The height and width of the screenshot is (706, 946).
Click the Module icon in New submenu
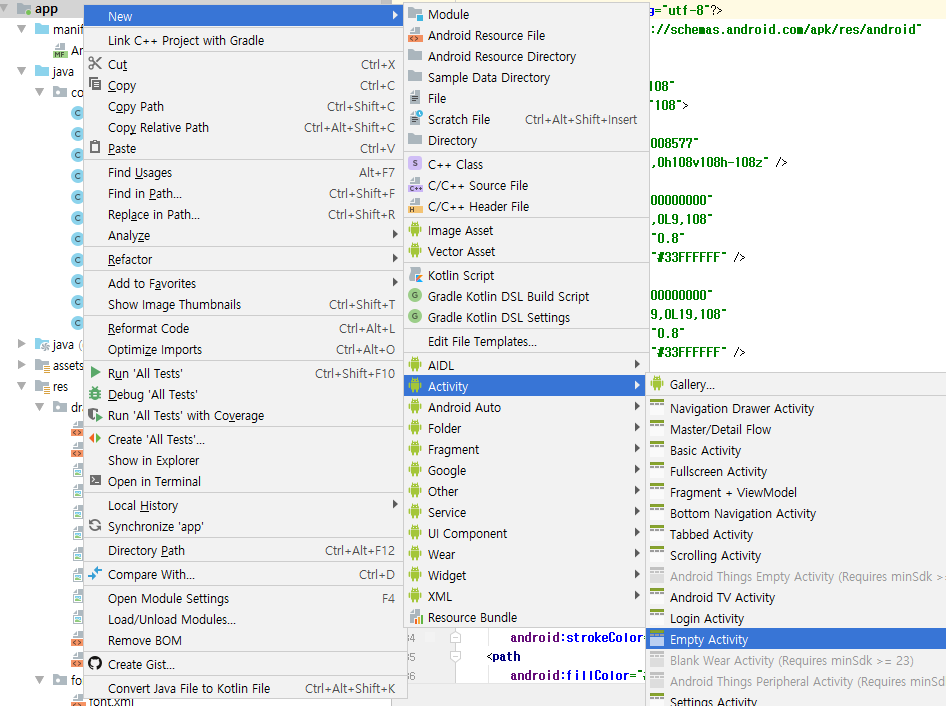415,14
